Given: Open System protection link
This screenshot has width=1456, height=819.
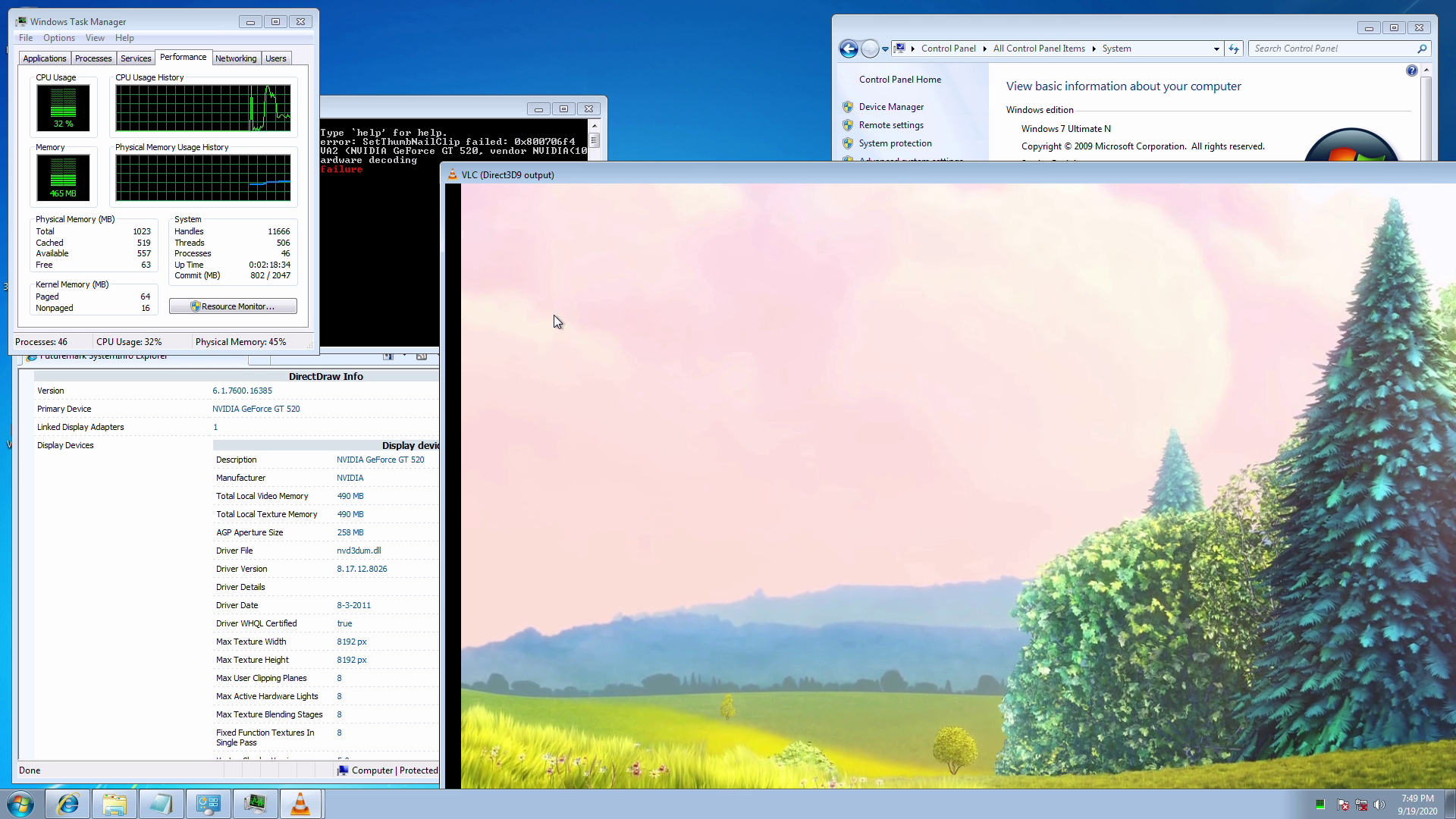Looking at the screenshot, I should (x=895, y=143).
